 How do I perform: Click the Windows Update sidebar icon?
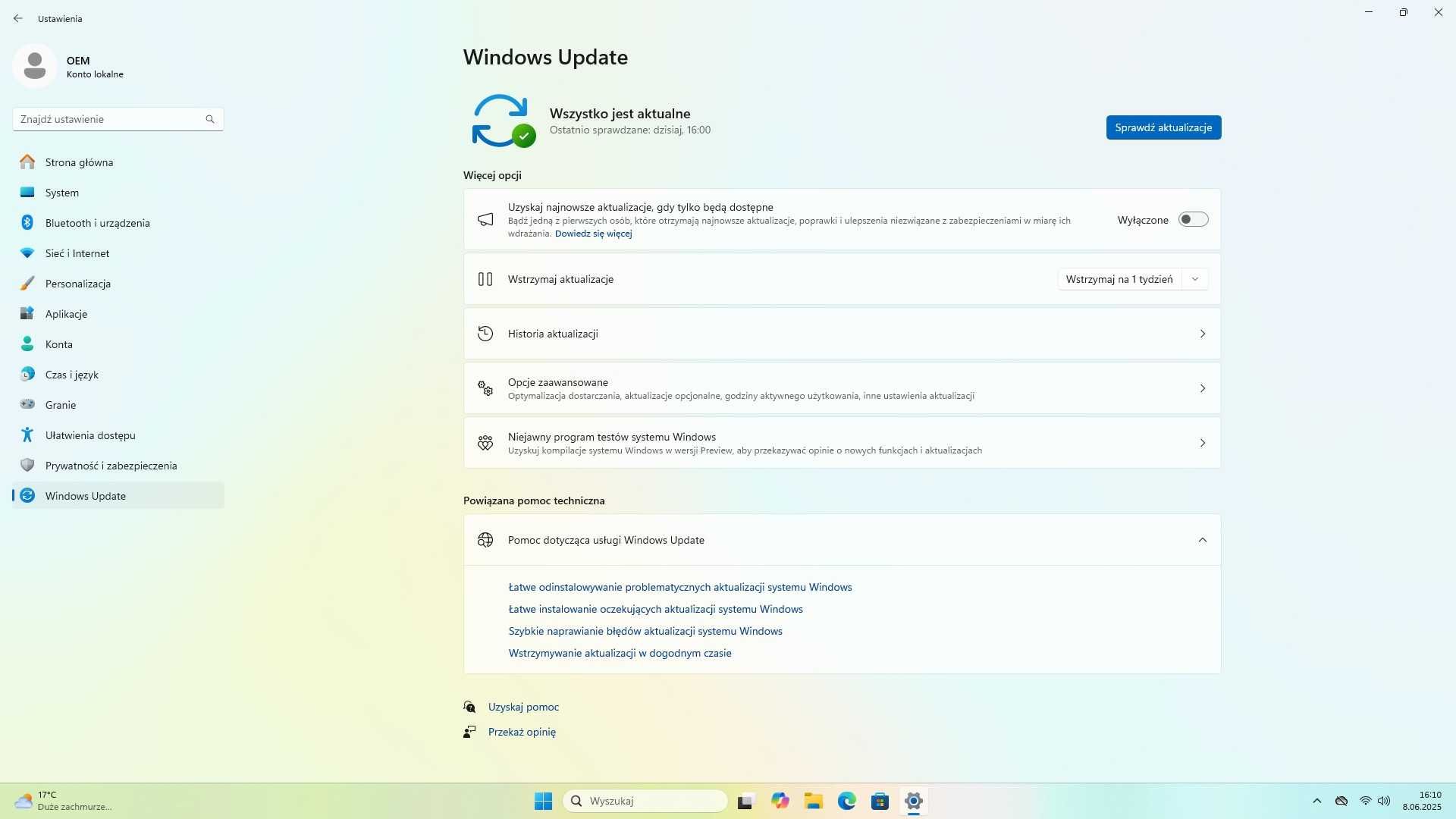pyautogui.click(x=27, y=495)
